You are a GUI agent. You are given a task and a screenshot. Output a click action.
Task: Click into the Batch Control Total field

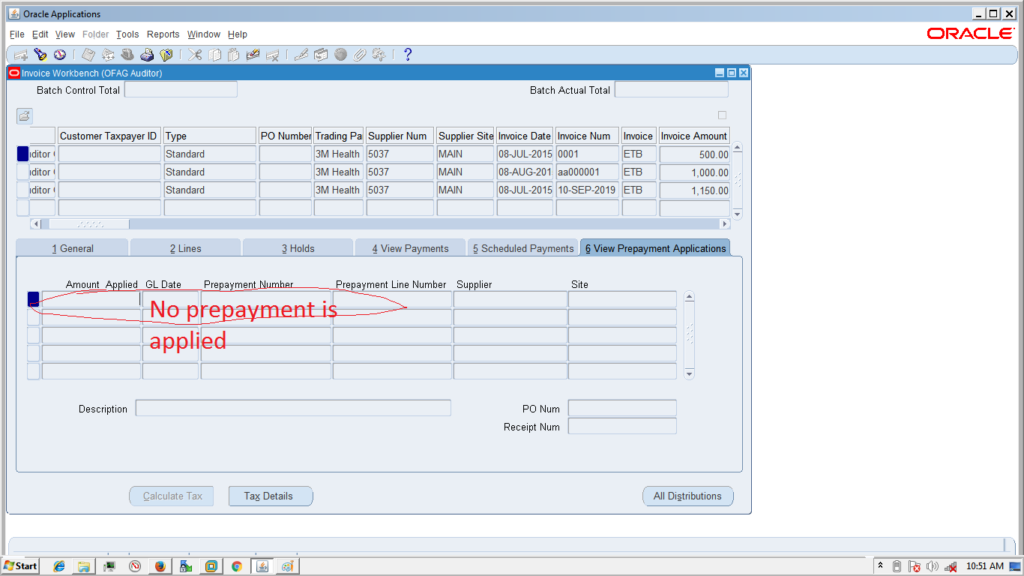point(181,90)
